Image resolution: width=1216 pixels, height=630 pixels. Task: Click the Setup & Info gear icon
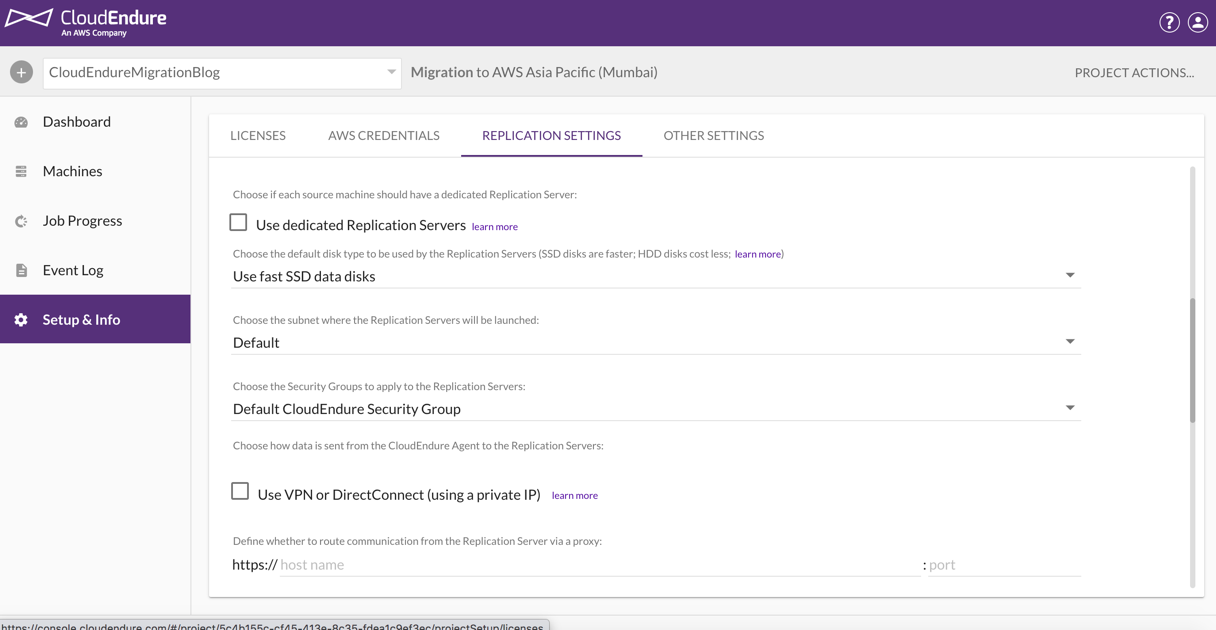pos(20,319)
